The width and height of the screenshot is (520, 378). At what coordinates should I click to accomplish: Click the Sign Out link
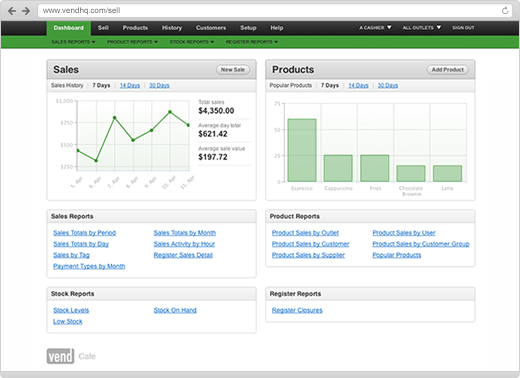pyautogui.click(x=463, y=28)
